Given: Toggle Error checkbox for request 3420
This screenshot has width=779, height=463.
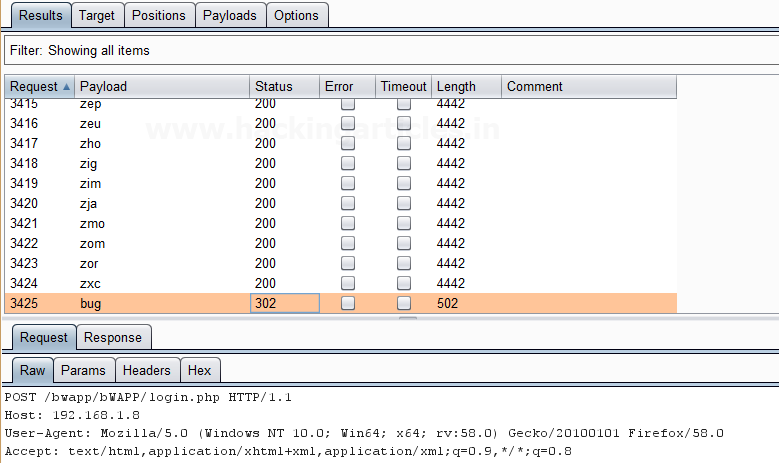Looking at the screenshot, I should (x=348, y=203).
